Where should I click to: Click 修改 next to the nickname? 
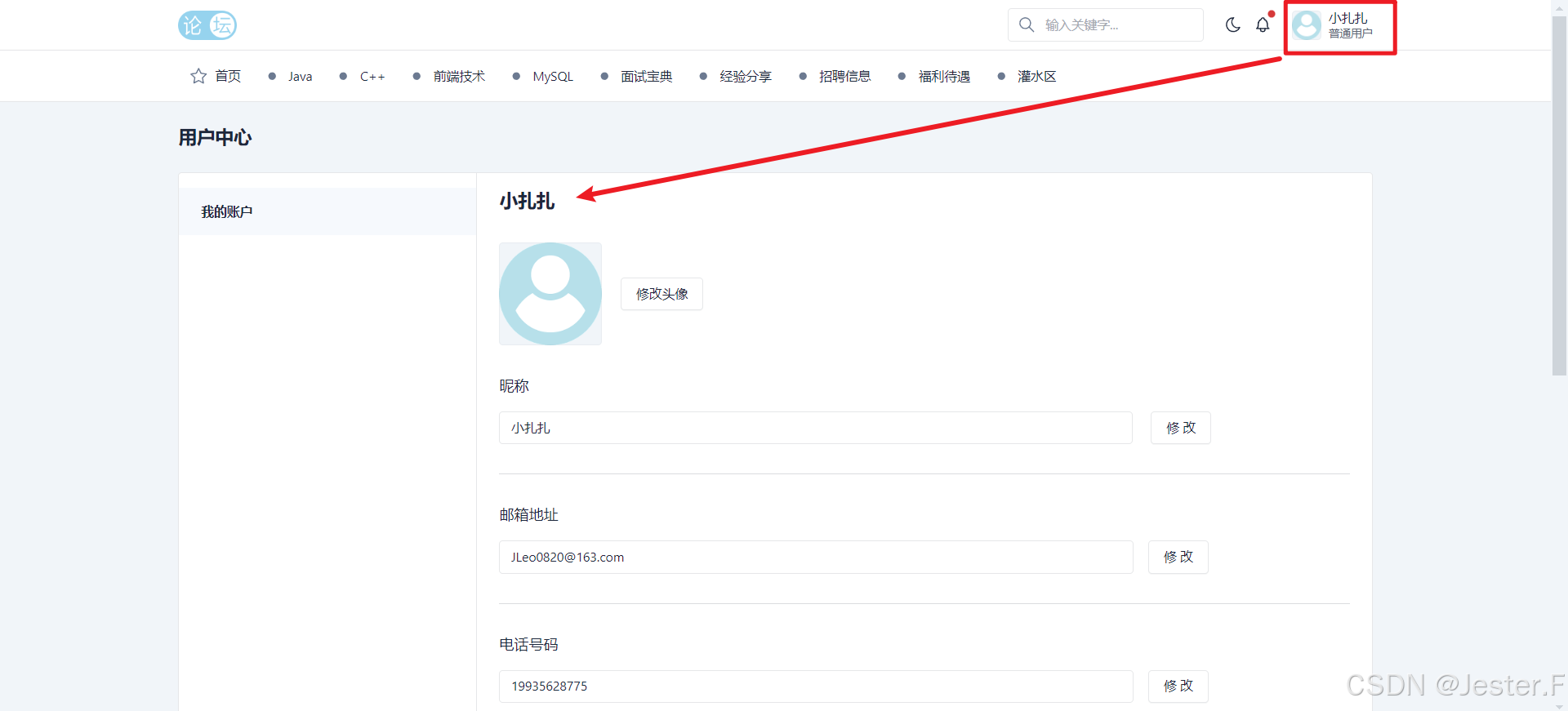[x=1181, y=428]
